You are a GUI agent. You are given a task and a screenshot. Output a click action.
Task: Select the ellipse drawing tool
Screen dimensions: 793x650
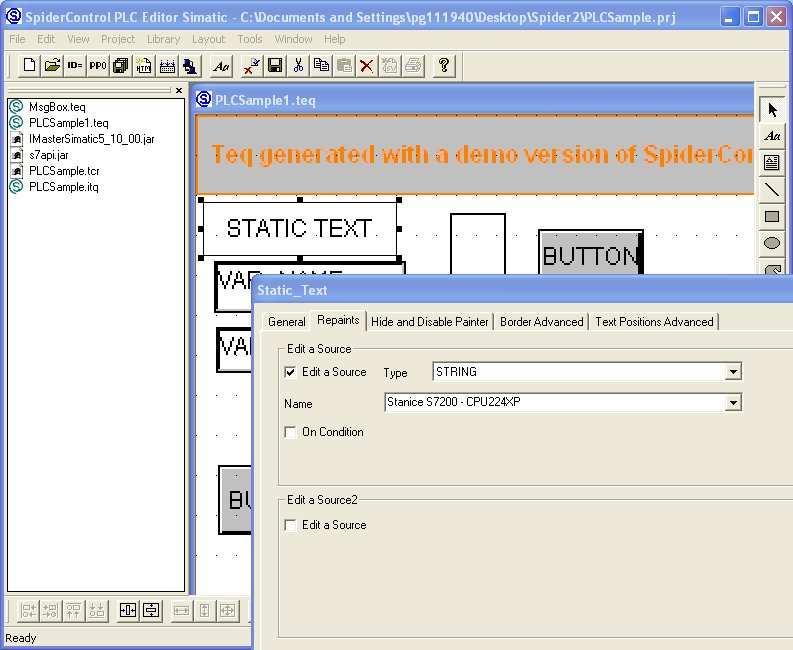click(x=772, y=243)
